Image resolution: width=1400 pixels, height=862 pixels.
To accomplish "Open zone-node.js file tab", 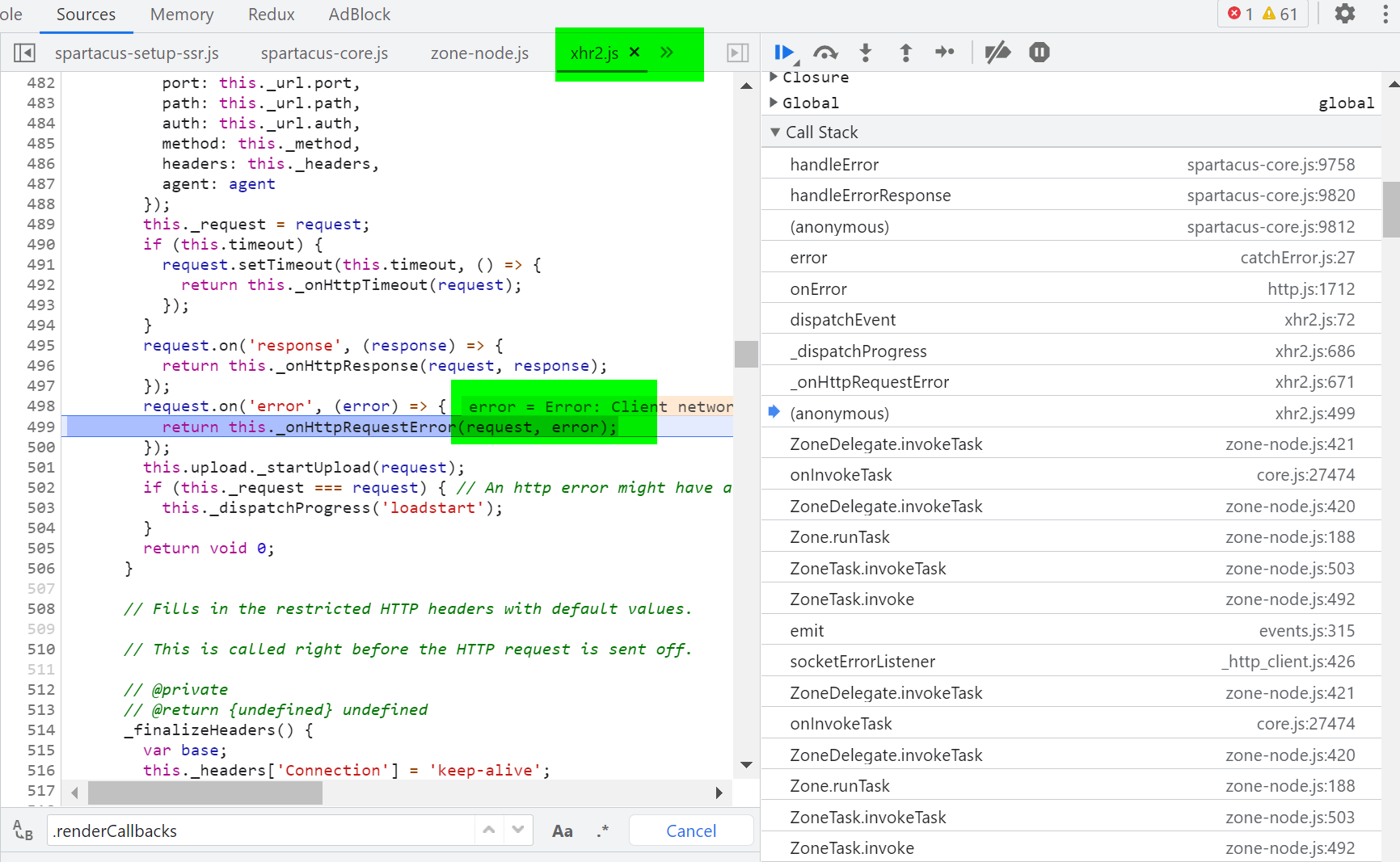I will (479, 53).
